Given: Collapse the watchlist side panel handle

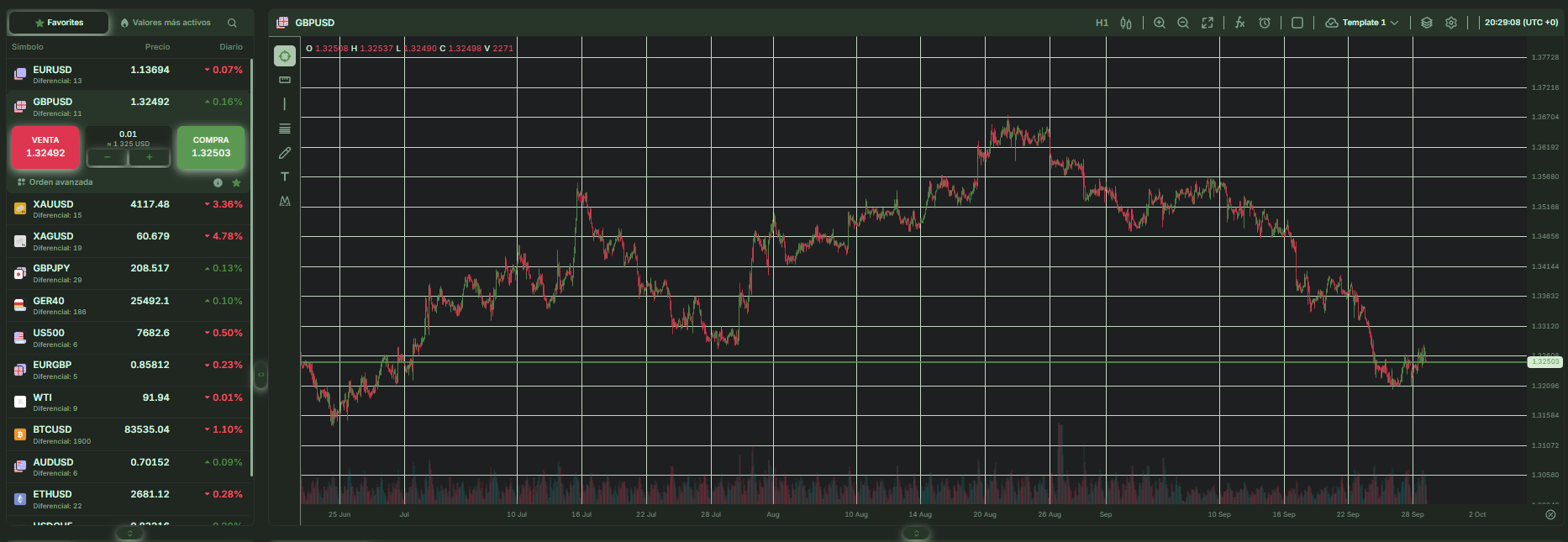Looking at the screenshot, I should (x=261, y=375).
